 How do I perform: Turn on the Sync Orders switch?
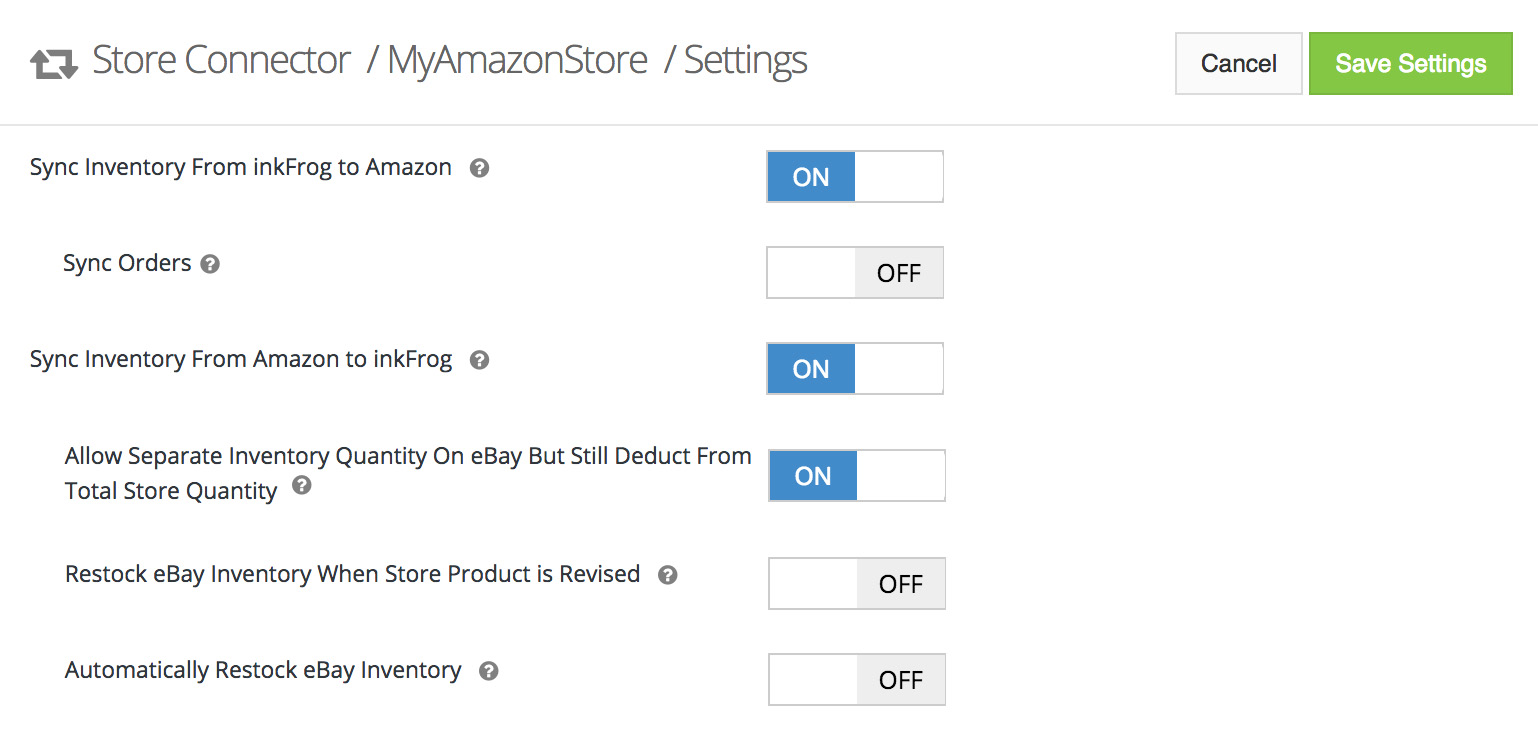pos(854,273)
